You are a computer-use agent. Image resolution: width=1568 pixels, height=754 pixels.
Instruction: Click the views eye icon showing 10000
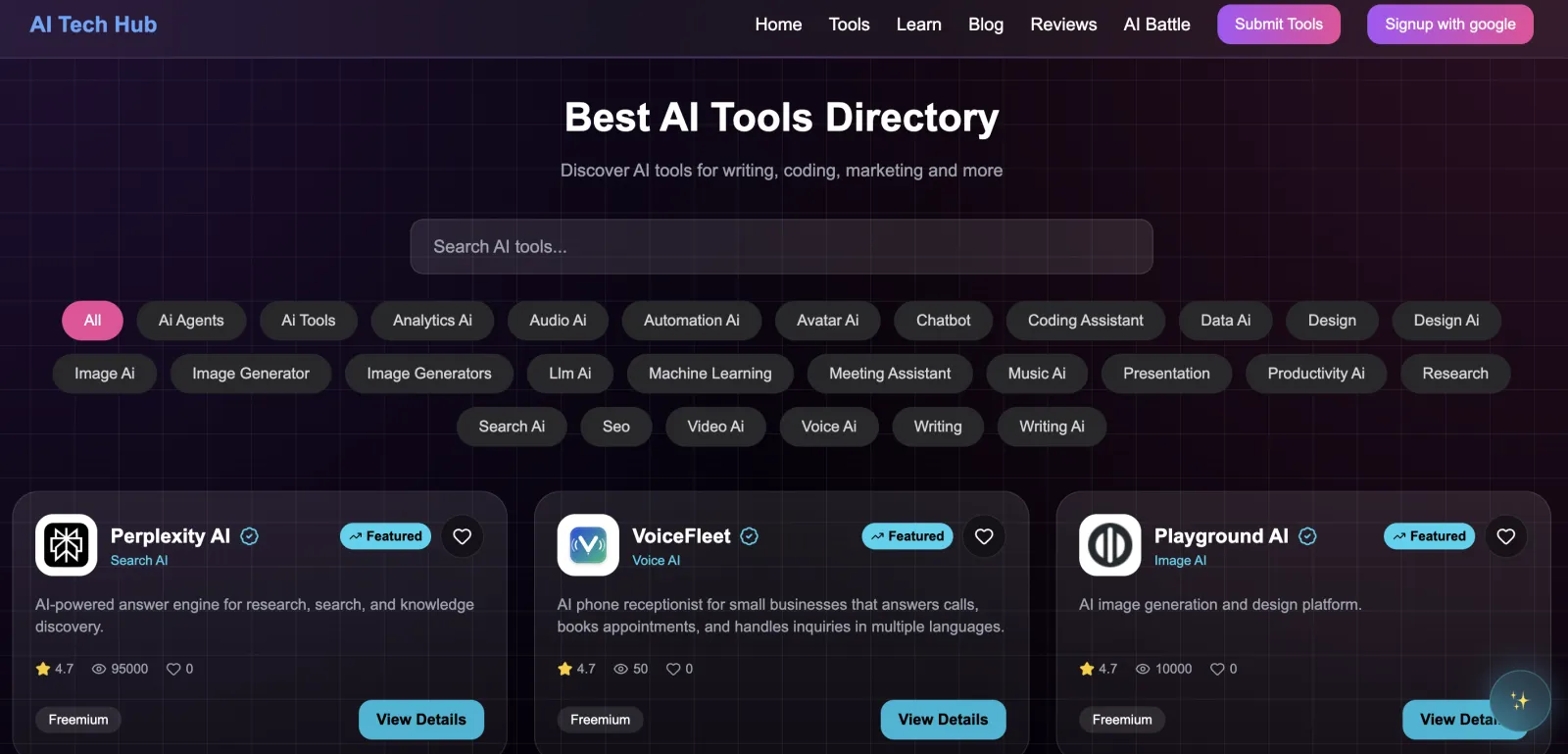click(x=1143, y=669)
